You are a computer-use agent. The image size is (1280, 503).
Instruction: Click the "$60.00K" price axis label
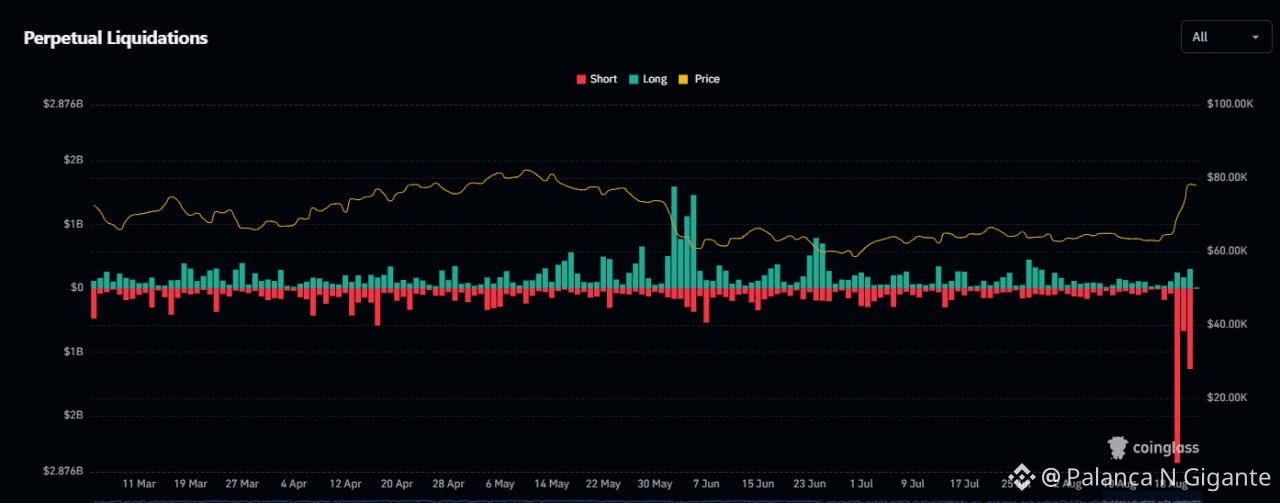pos(1228,251)
